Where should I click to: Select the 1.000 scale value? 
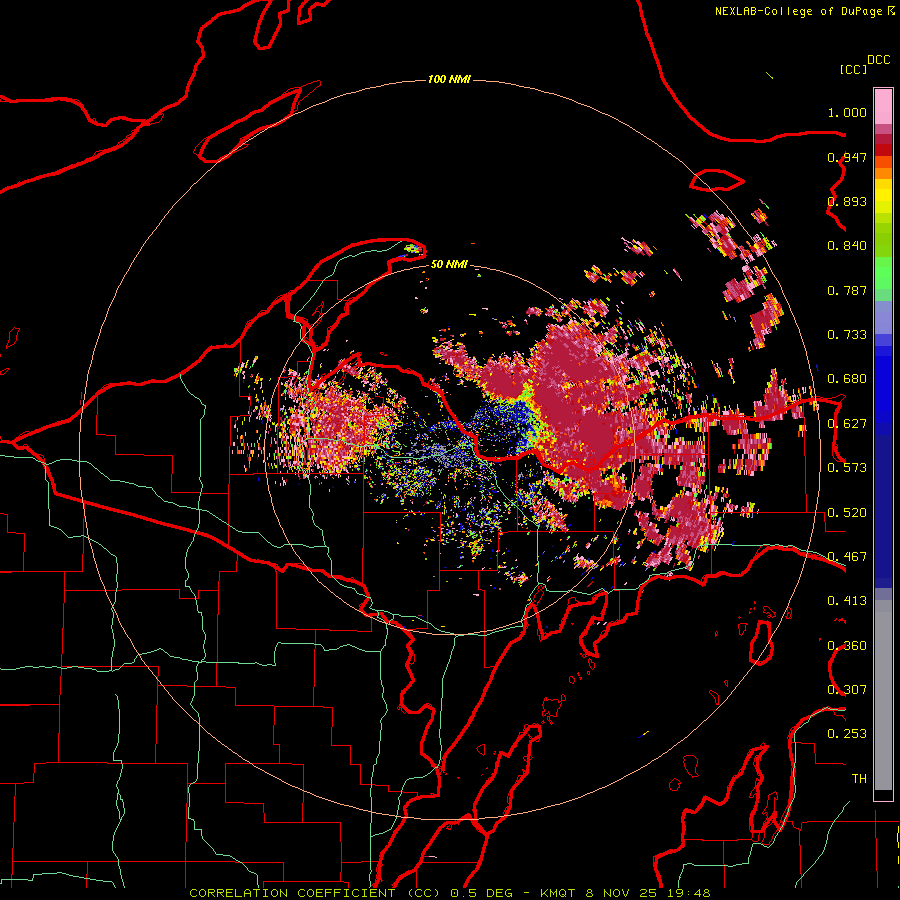[x=847, y=112]
